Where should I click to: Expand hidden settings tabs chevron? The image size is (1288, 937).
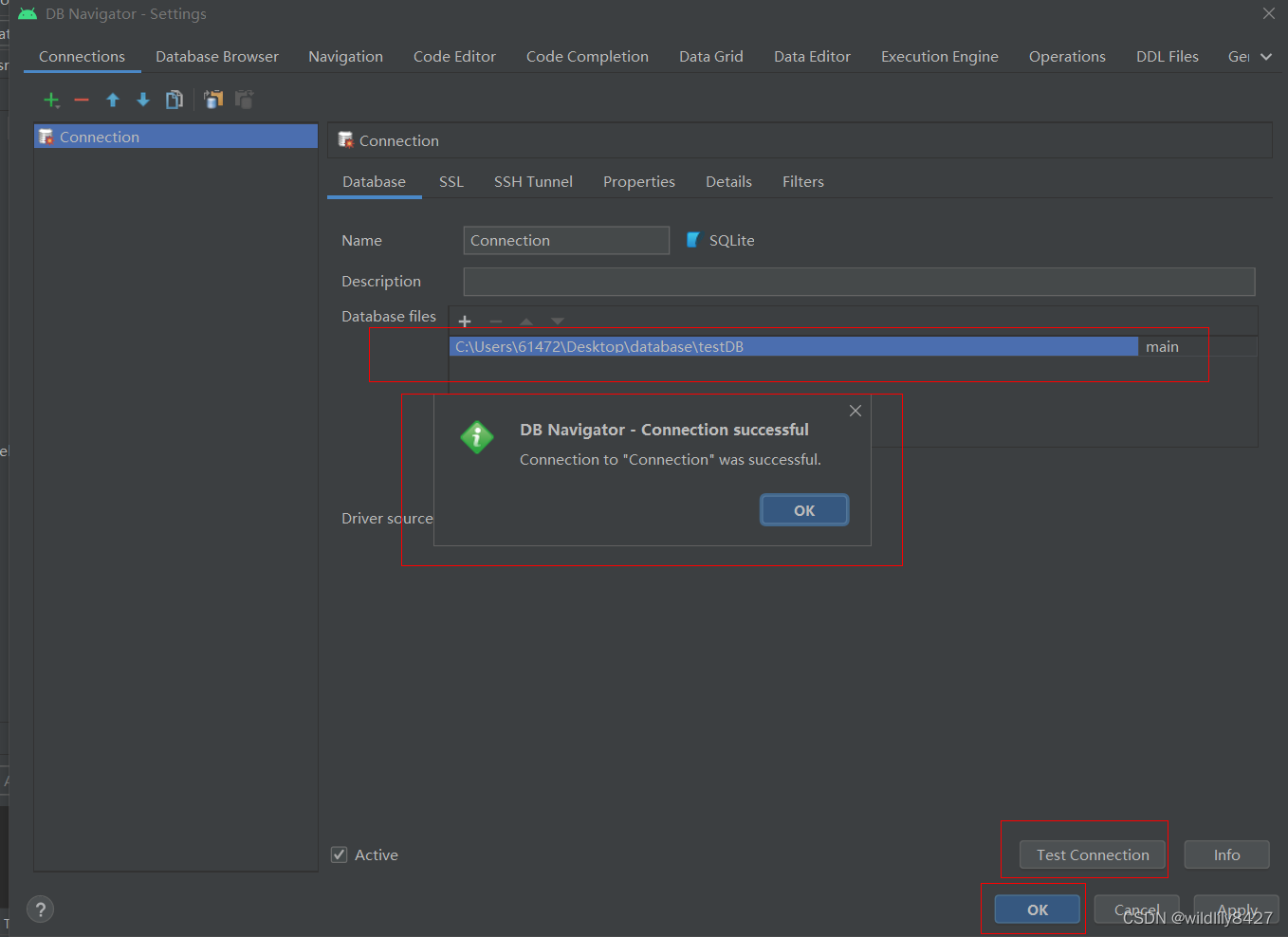(x=1266, y=57)
